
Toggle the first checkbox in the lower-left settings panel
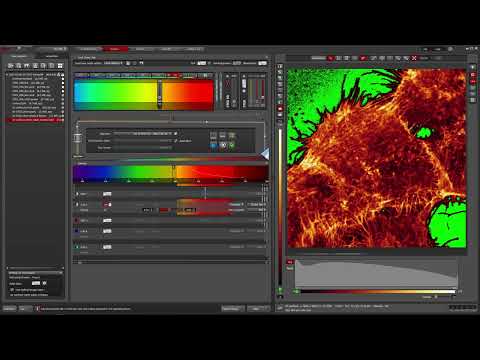12,290
